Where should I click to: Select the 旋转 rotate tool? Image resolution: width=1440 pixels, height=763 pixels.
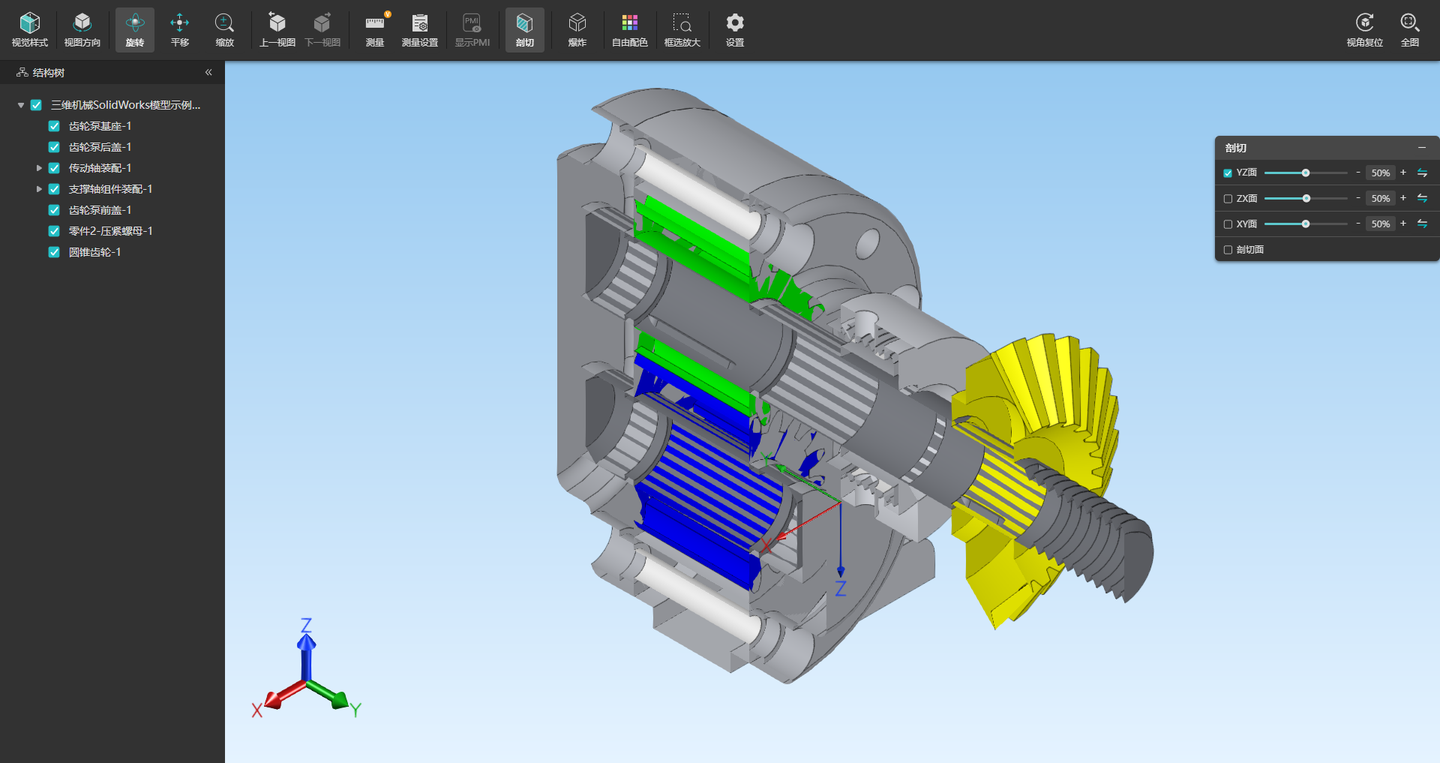tap(135, 30)
